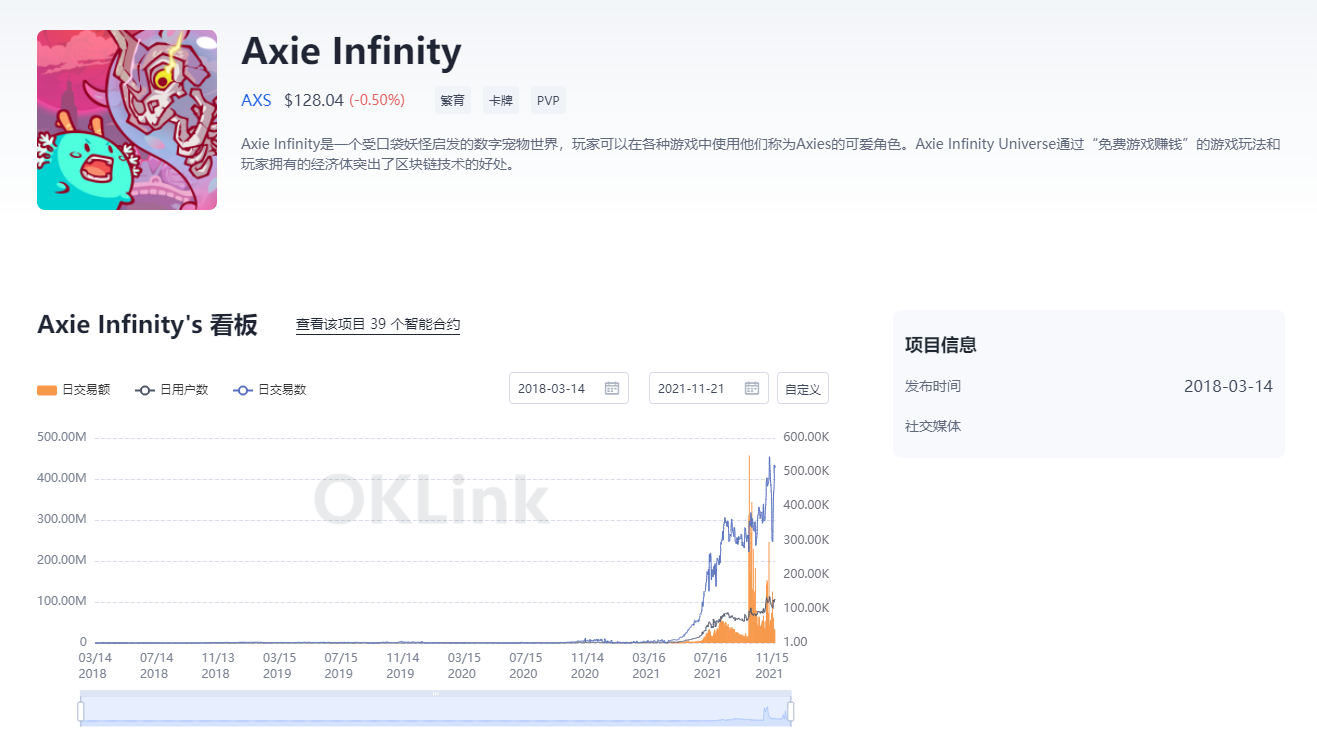Screen dimensions: 1317x745
Task: Click the 社交媒体 label
Action: point(933,426)
